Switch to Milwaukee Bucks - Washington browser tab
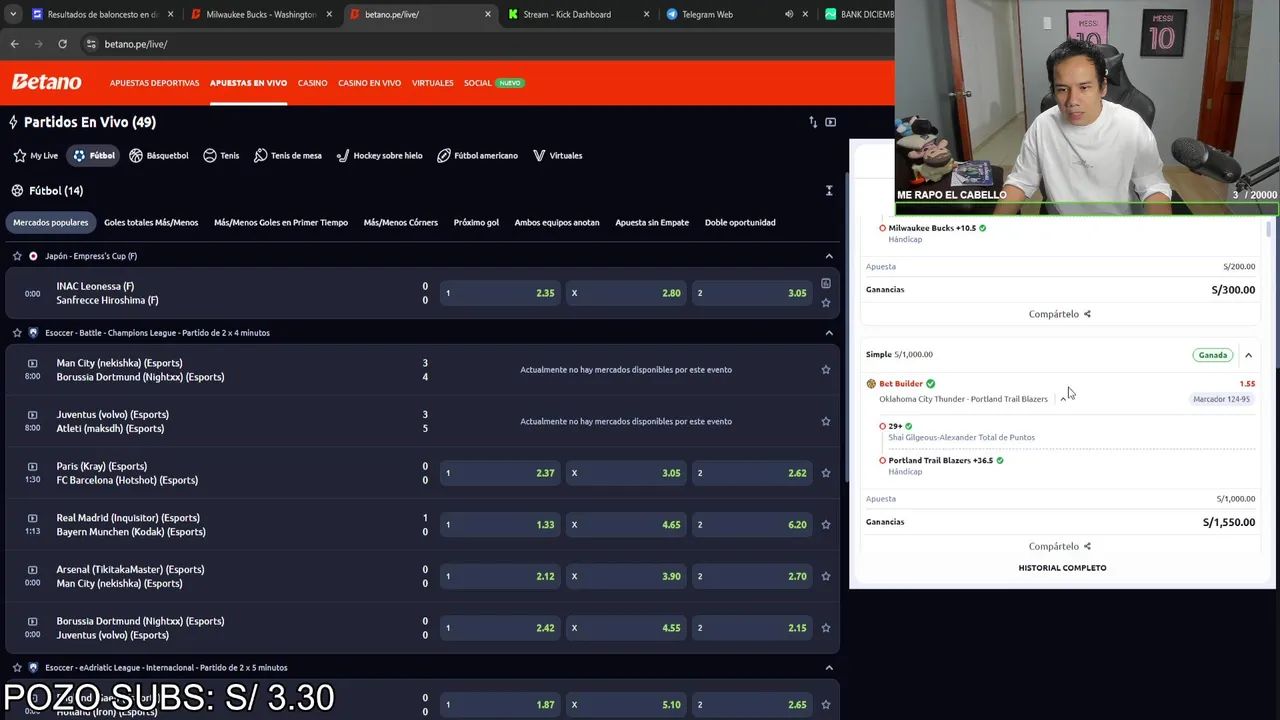 point(260,15)
